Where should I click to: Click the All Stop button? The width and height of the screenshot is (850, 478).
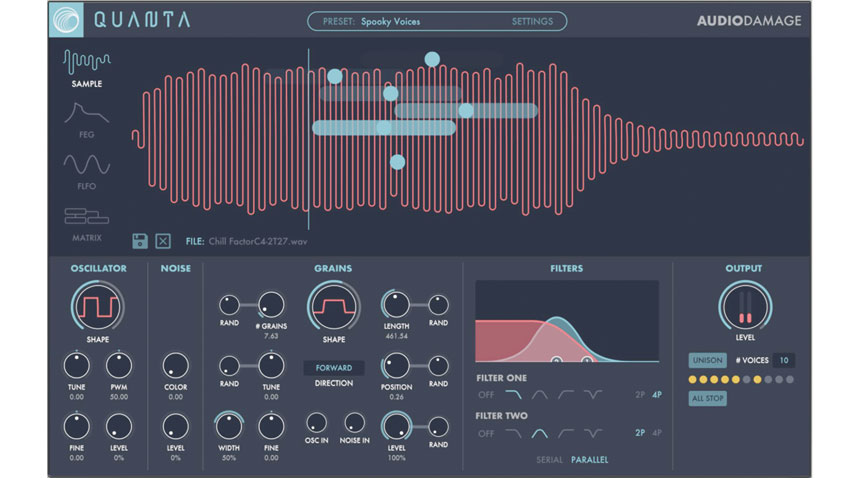click(707, 398)
